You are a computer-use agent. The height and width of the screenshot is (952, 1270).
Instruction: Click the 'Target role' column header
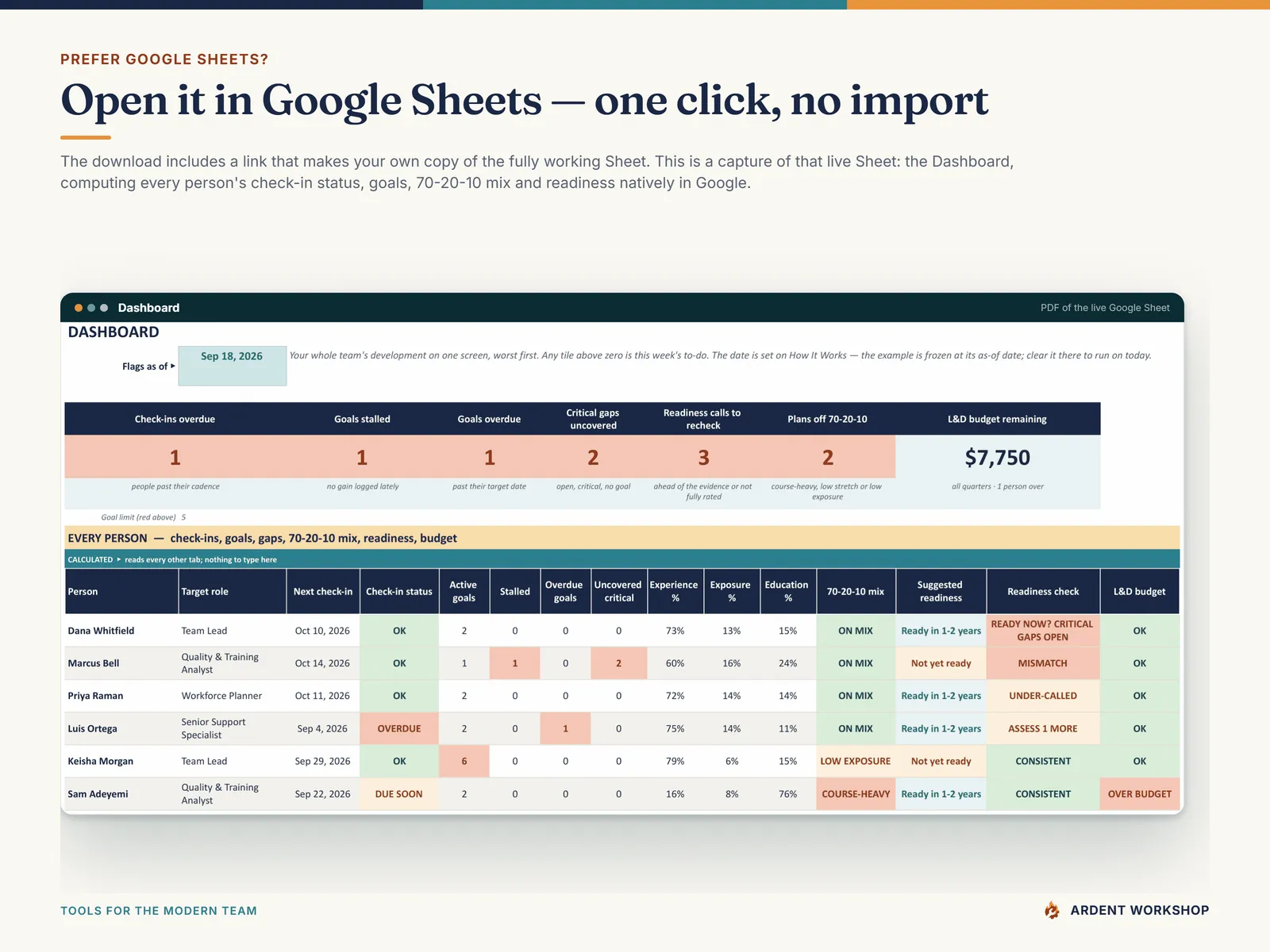[x=233, y=591]
